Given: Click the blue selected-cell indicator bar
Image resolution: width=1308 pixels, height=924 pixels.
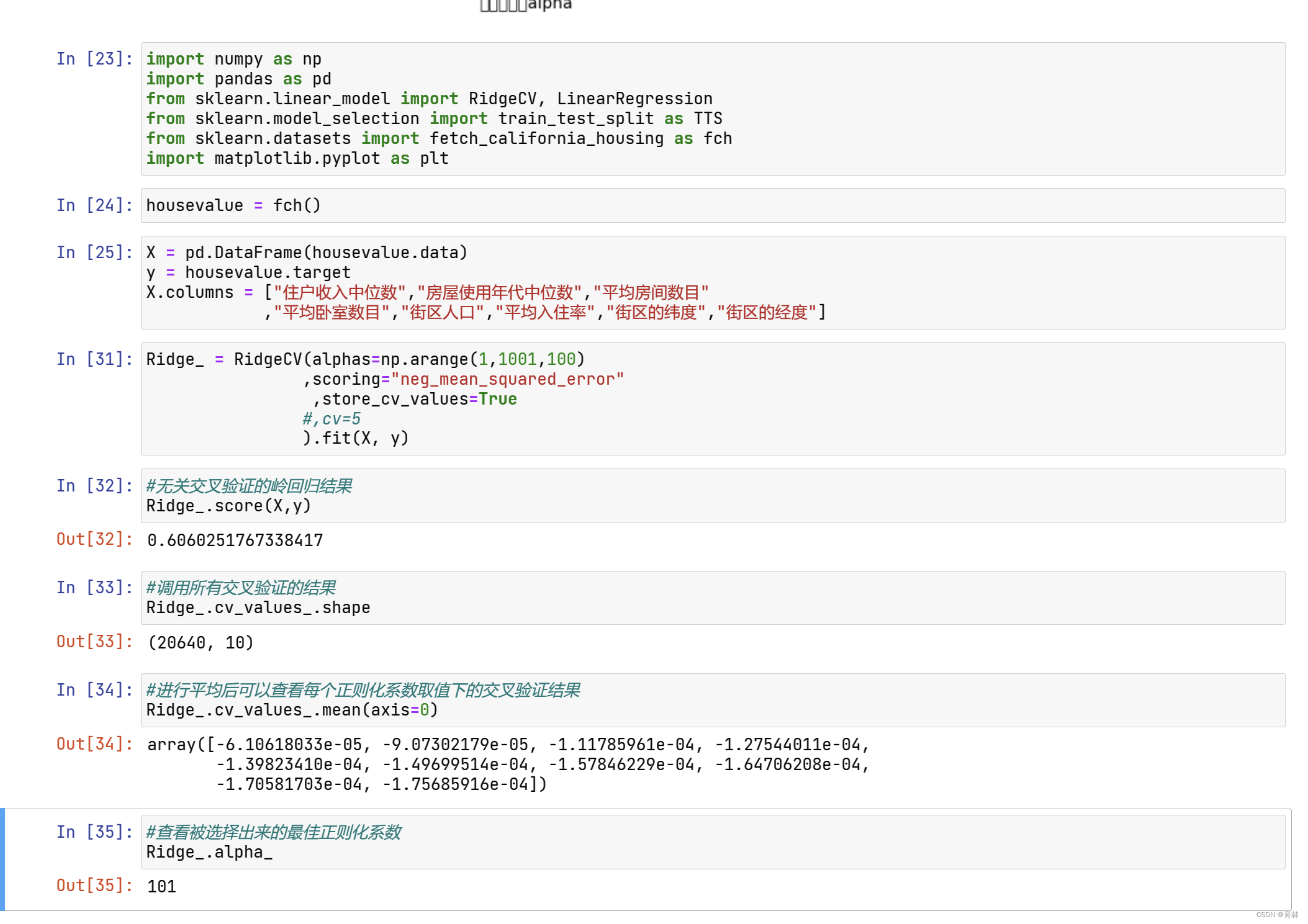Looking at the screenshot, I should (x=2, y=859).
